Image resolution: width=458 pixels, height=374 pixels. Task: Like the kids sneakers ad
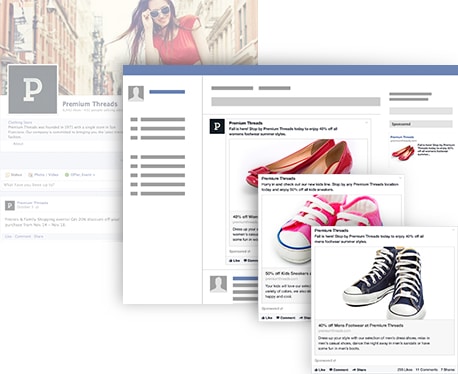coord(267,318)
